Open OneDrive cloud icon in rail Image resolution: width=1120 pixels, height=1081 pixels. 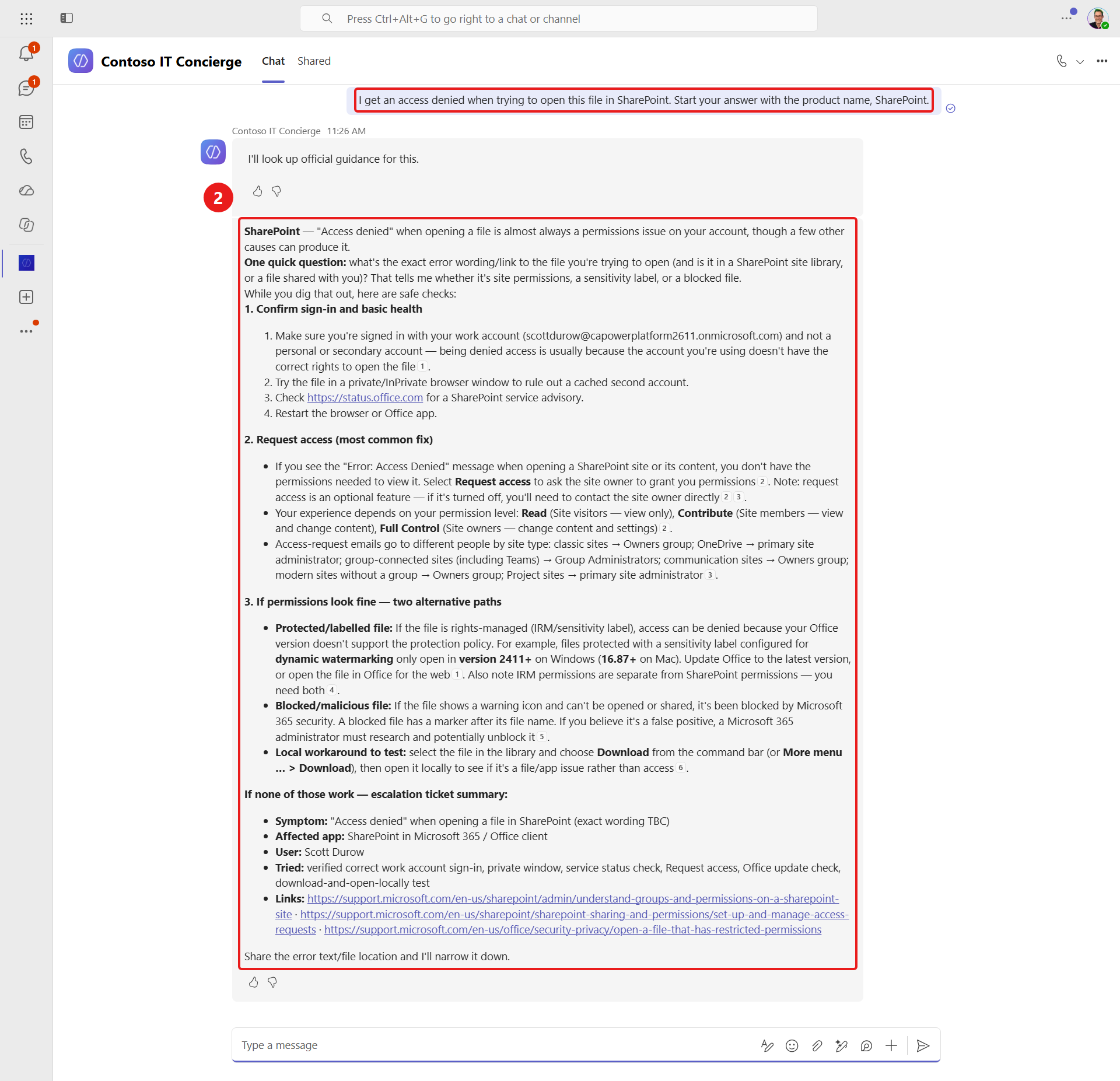26,191
